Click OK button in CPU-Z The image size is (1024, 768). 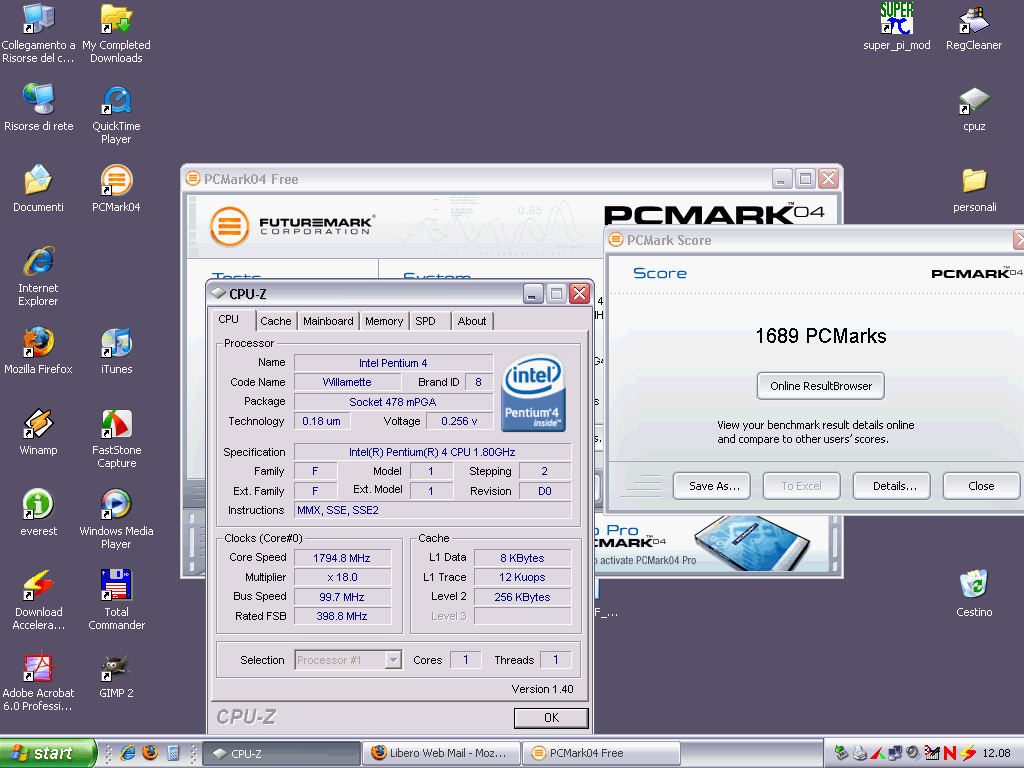[551, 718]
